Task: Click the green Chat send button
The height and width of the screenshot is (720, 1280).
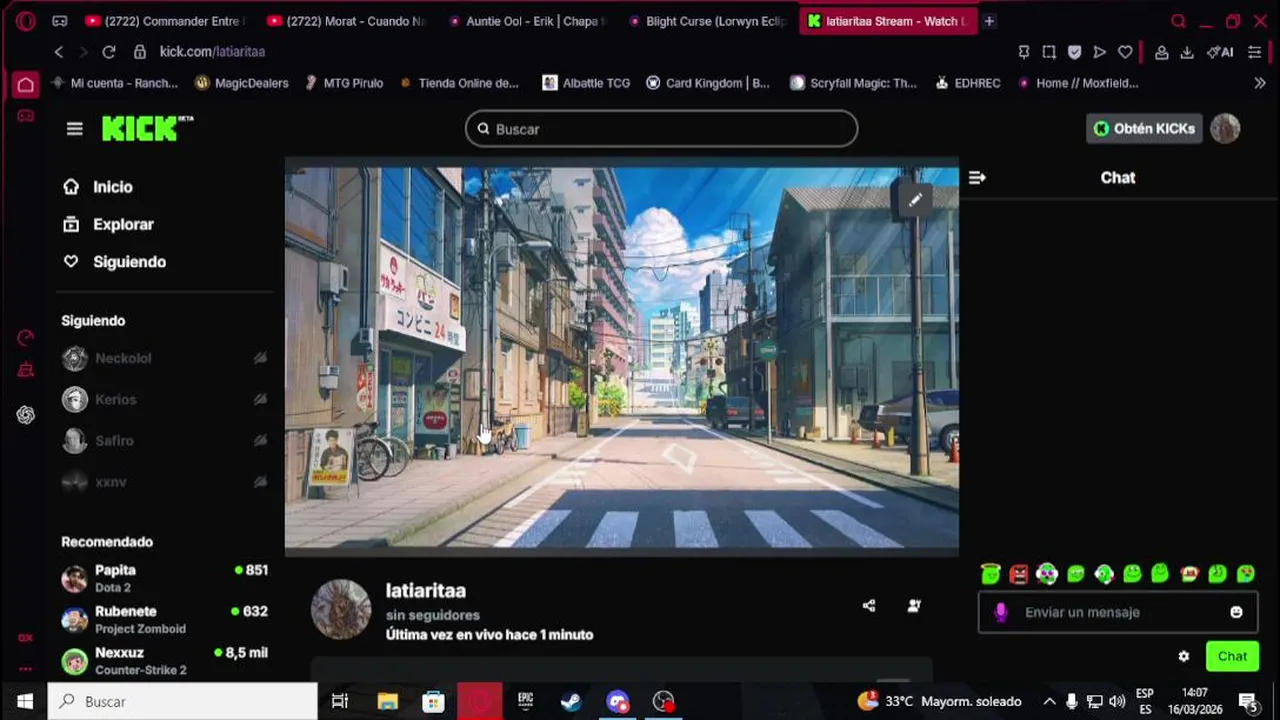Action: point(1232,656)
